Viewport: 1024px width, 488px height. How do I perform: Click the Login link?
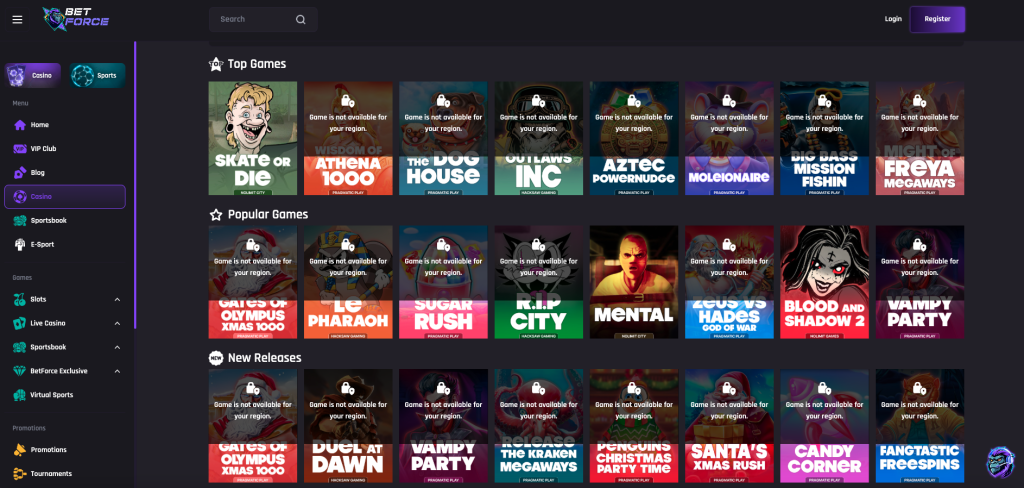point(893,19)
